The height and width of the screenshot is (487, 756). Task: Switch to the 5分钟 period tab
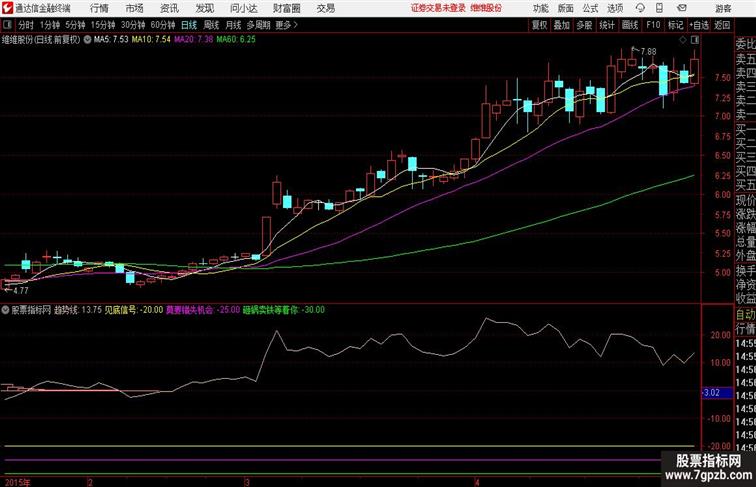(75, 25)
